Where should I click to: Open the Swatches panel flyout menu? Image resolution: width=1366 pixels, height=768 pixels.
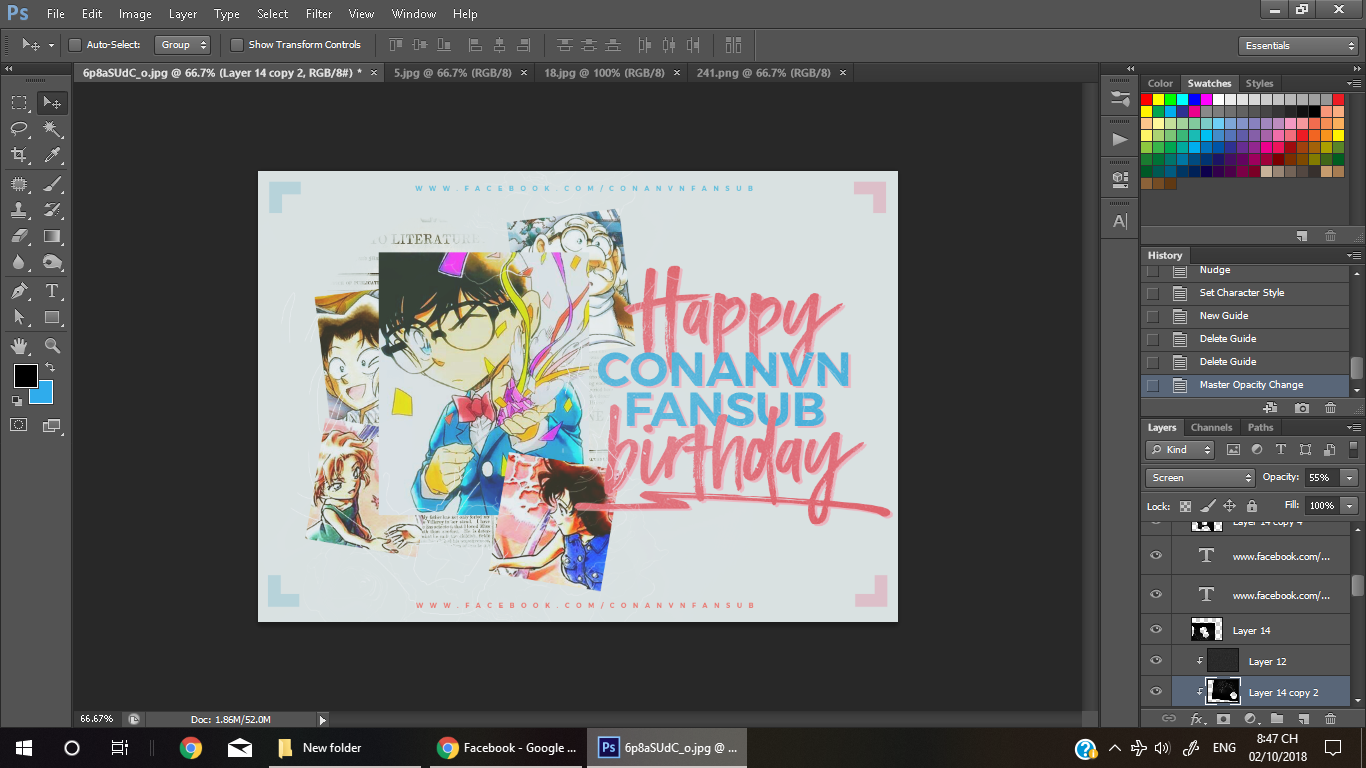pyautogui.click(x=1353, y=84)
